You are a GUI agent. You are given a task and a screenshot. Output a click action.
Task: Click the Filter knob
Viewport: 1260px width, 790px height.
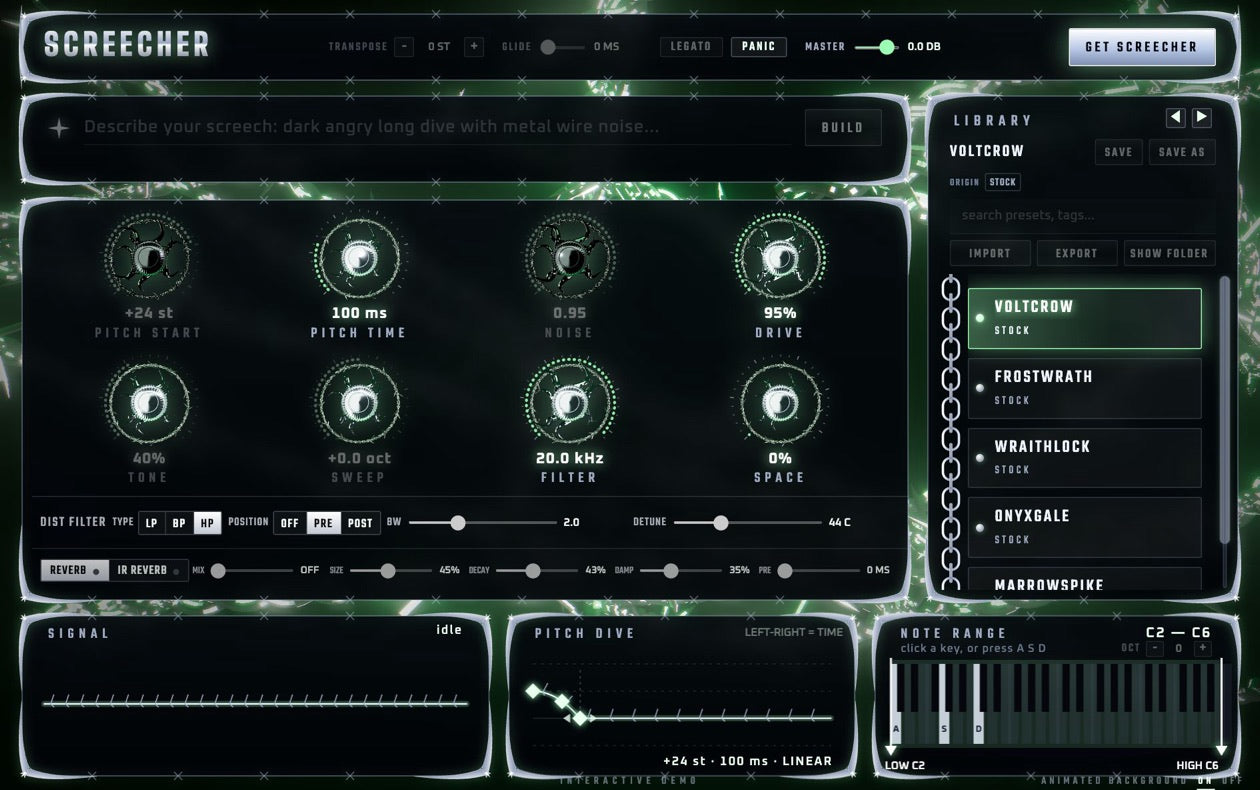pyautogui.click(x=569, y=404)
